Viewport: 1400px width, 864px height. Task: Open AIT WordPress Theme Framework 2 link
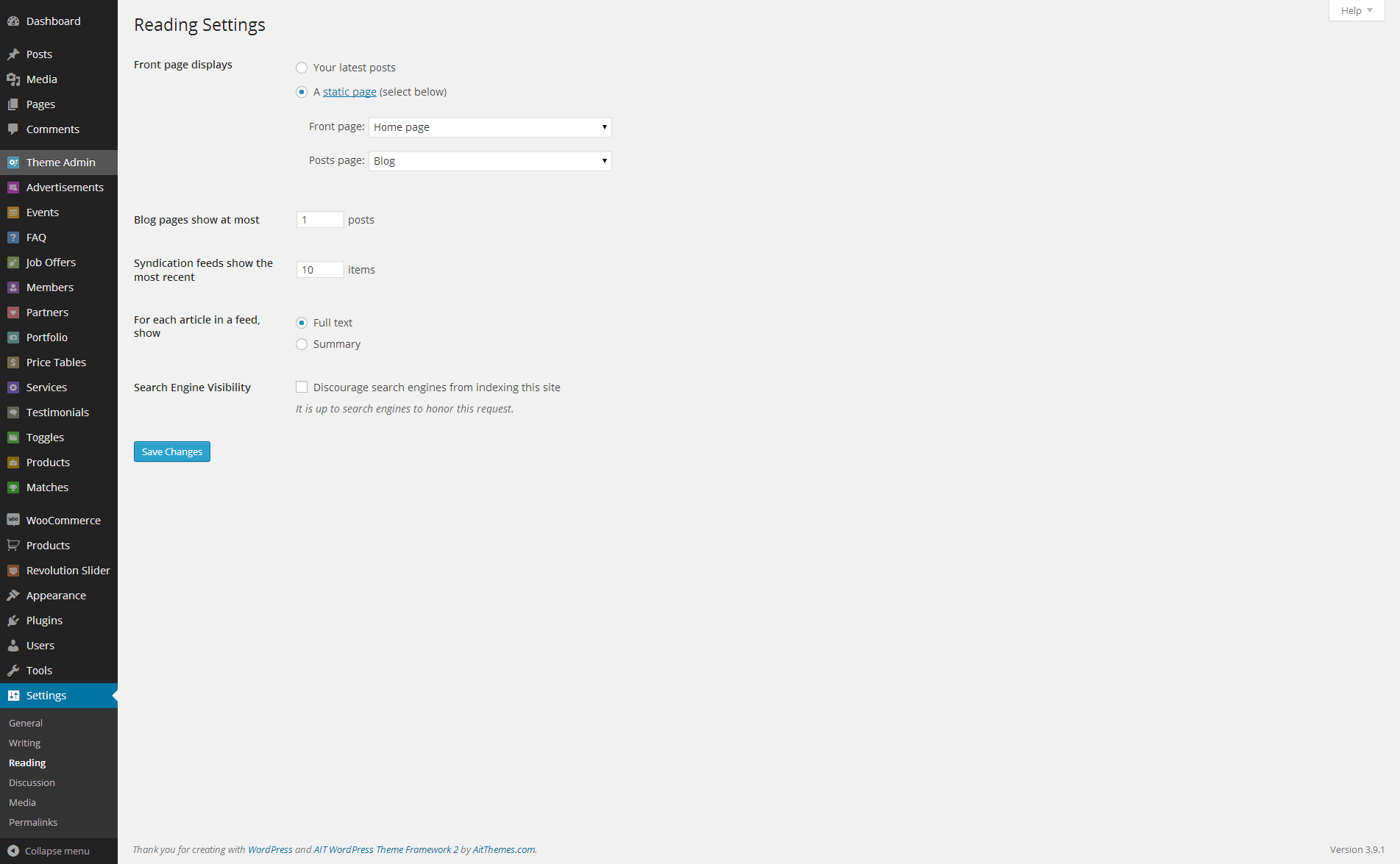click(x=386, y=849)
